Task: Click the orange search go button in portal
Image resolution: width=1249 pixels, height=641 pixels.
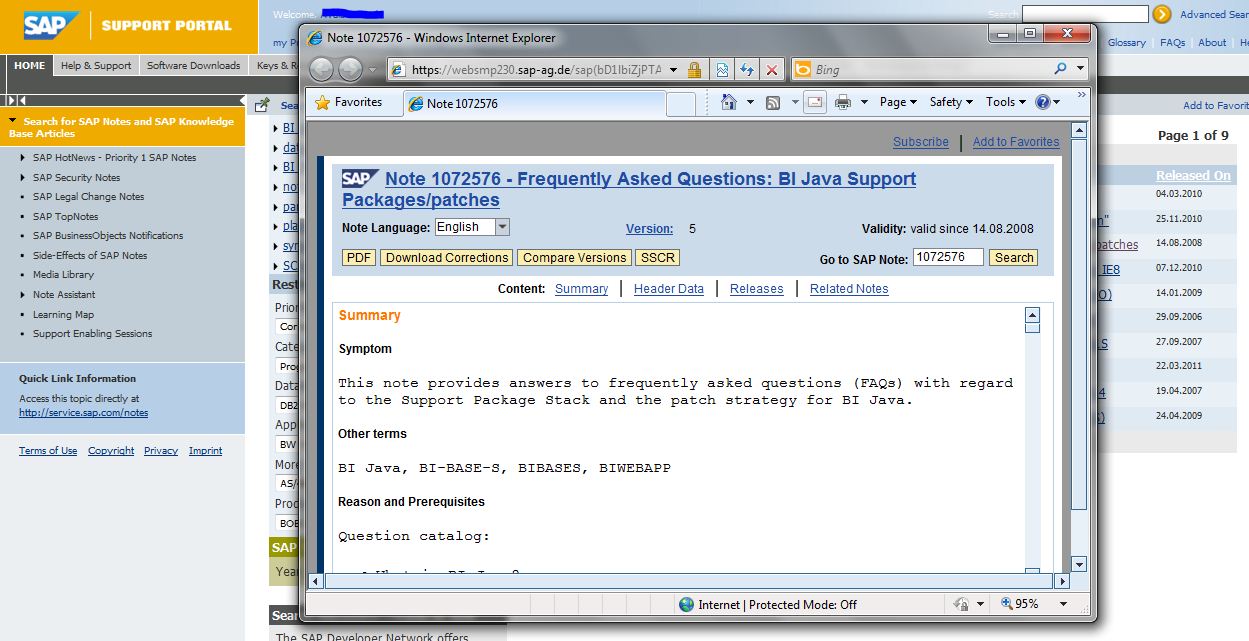Action: point(1161,14)
